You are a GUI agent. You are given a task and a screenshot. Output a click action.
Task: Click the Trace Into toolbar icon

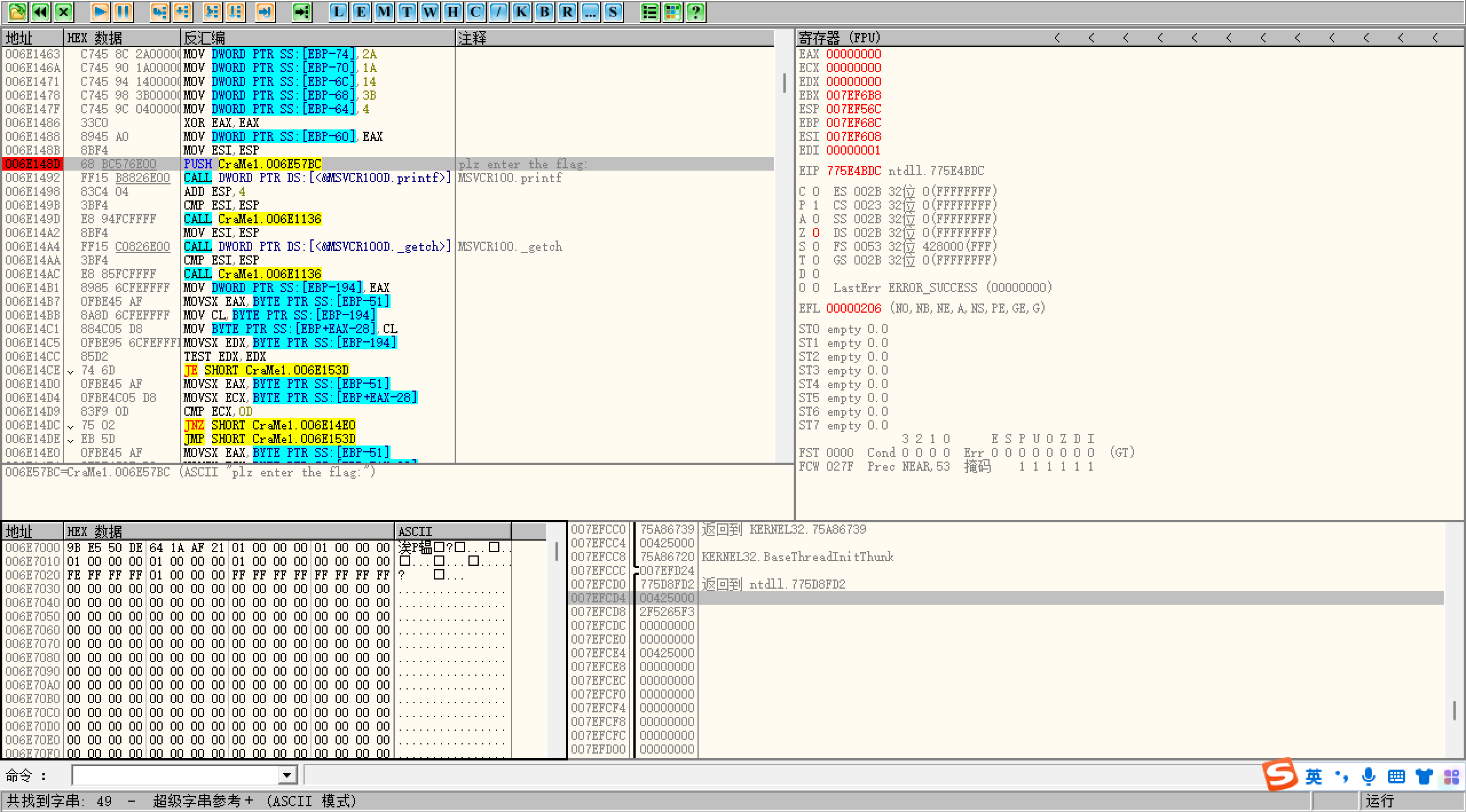click(212, 11)
